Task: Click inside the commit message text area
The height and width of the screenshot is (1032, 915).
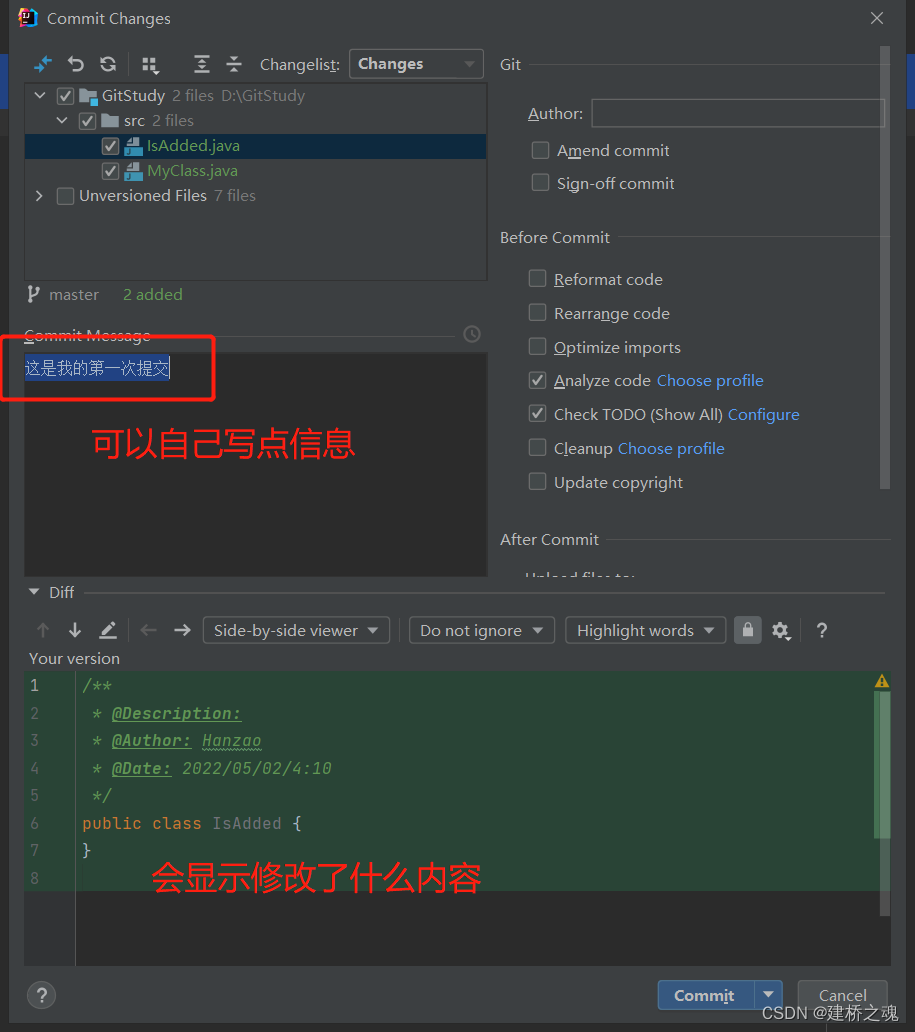Action: click(x=255, y=465)
